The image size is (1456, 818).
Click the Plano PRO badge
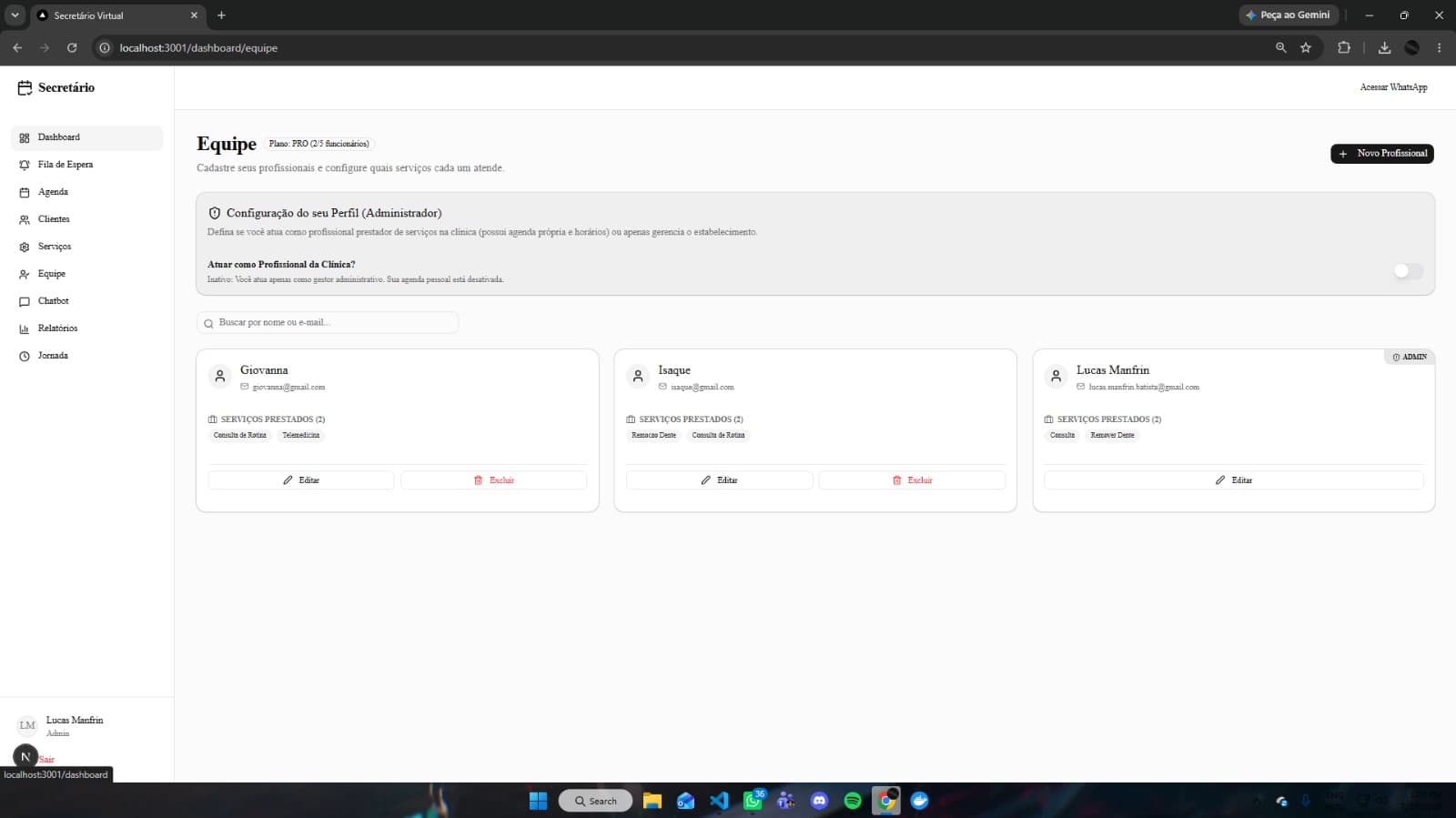coord(319,144)
